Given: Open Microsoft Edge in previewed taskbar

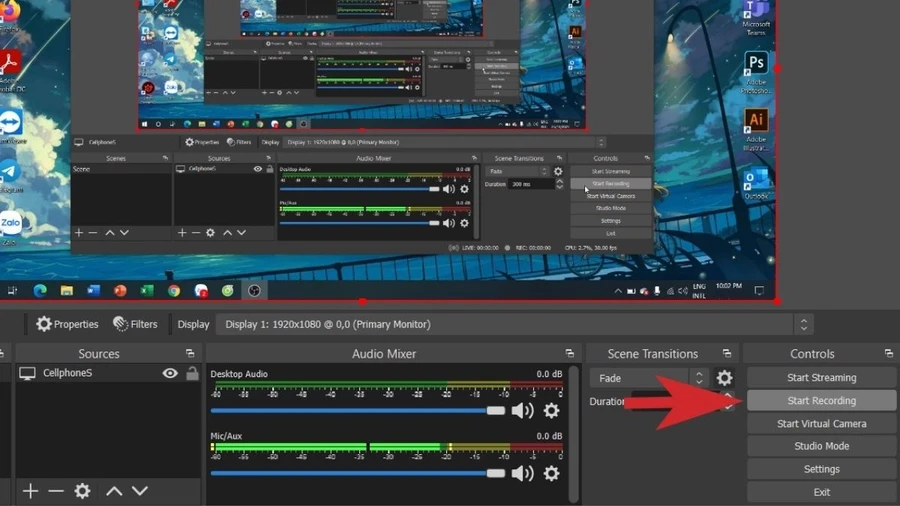Looking at the screenshot, I should [40, 291].
